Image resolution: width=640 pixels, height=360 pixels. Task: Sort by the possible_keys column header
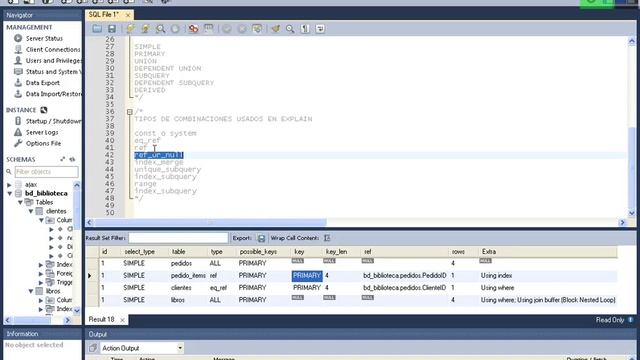pos(258,252)
